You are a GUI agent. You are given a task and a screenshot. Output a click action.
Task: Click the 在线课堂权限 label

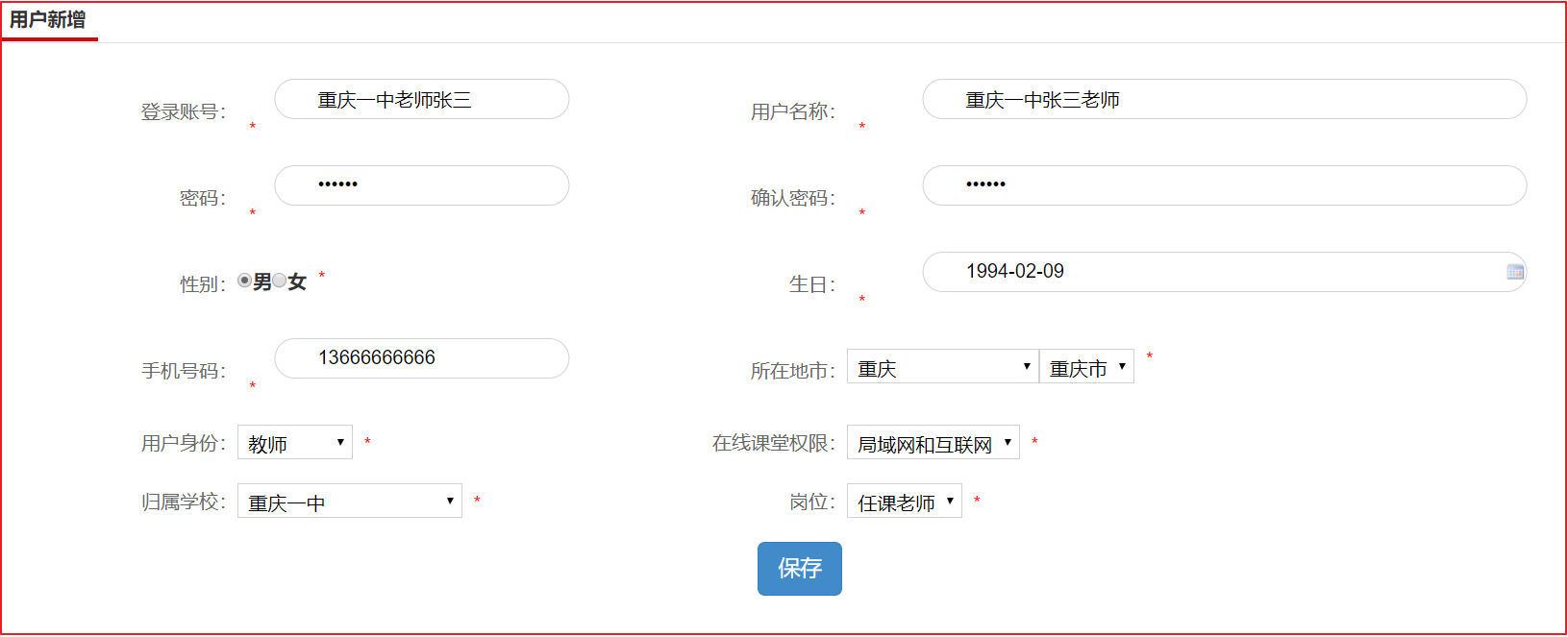tap(774, 443)
